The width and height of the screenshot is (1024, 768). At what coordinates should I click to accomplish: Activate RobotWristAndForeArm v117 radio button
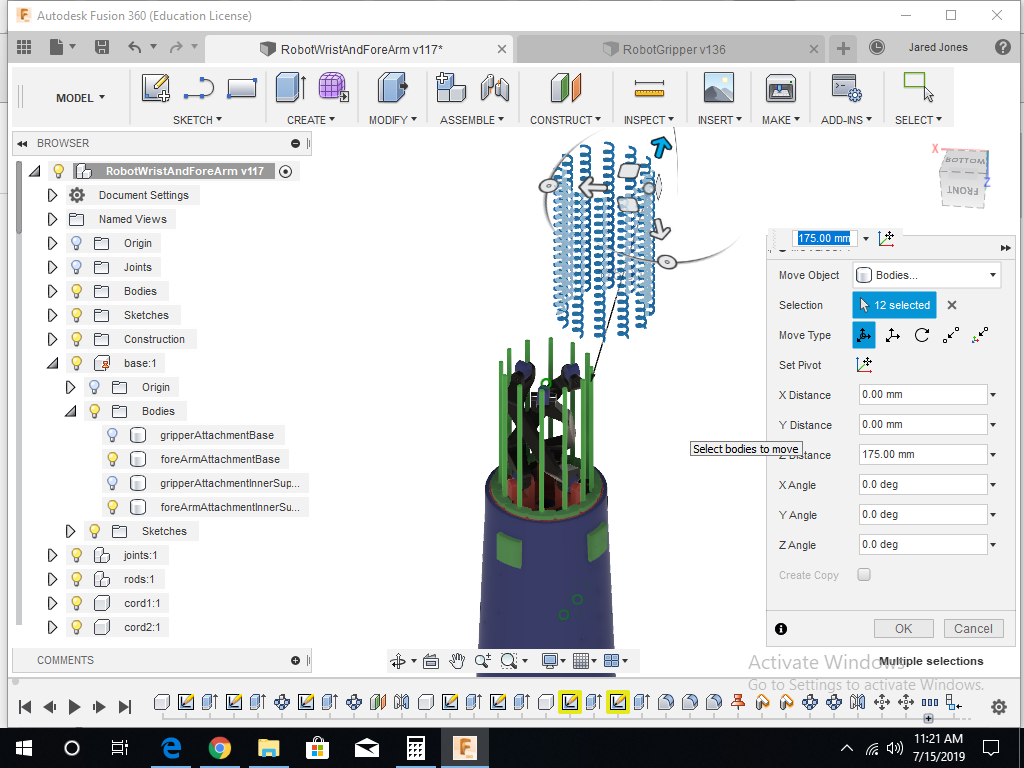285,171
